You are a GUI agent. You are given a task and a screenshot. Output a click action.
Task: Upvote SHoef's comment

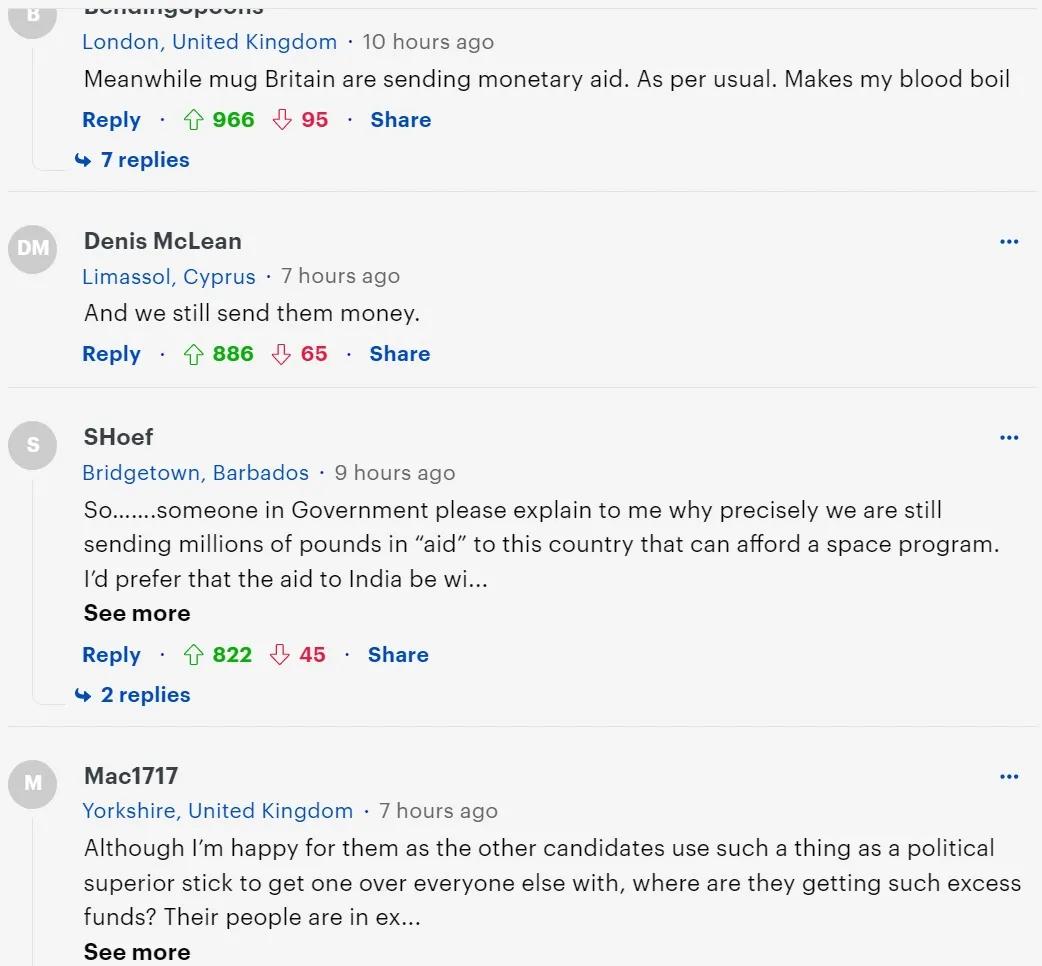193,654
